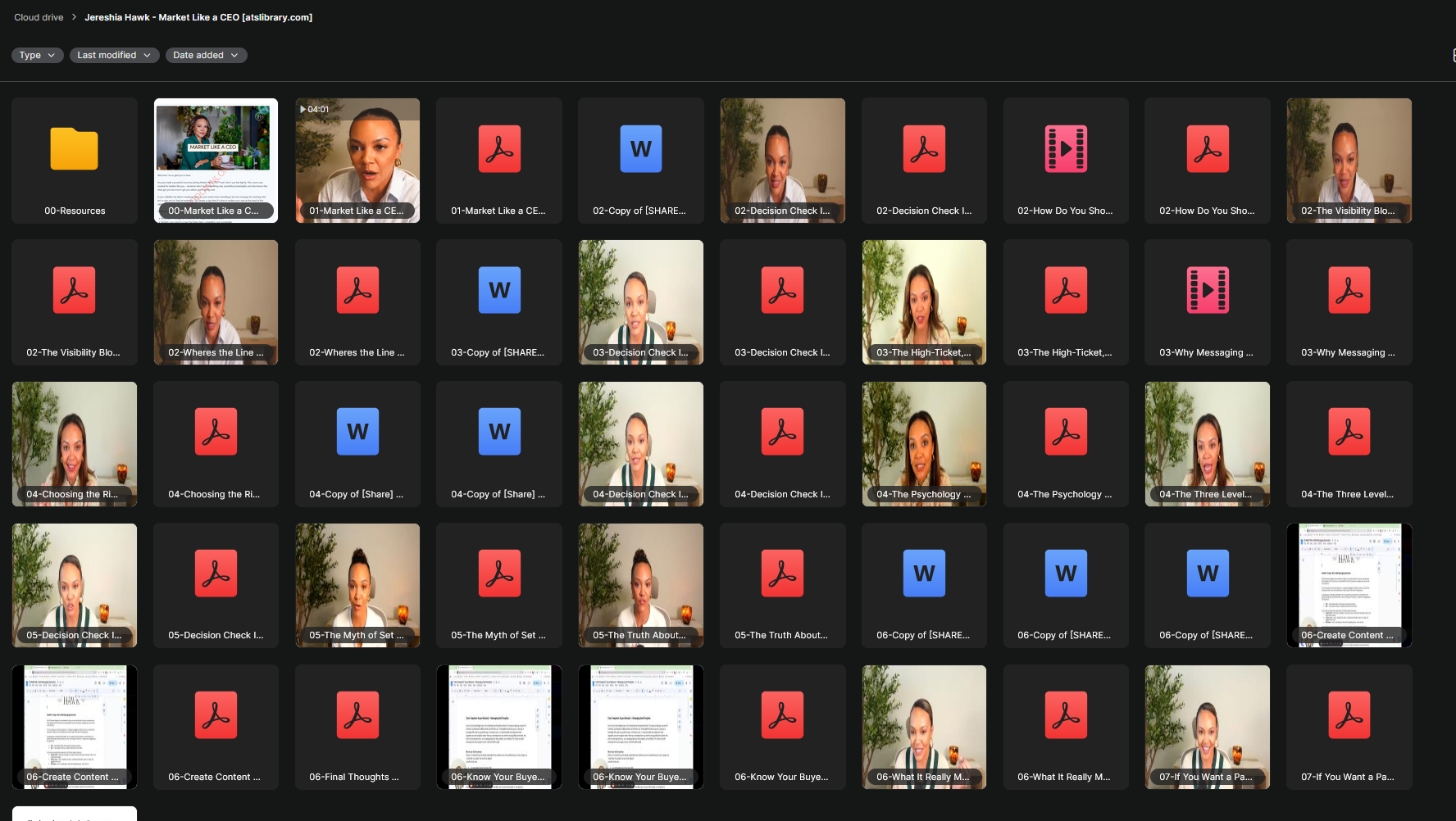Click the Jereshia Hawk folder breadcrumb

[198, 17]
